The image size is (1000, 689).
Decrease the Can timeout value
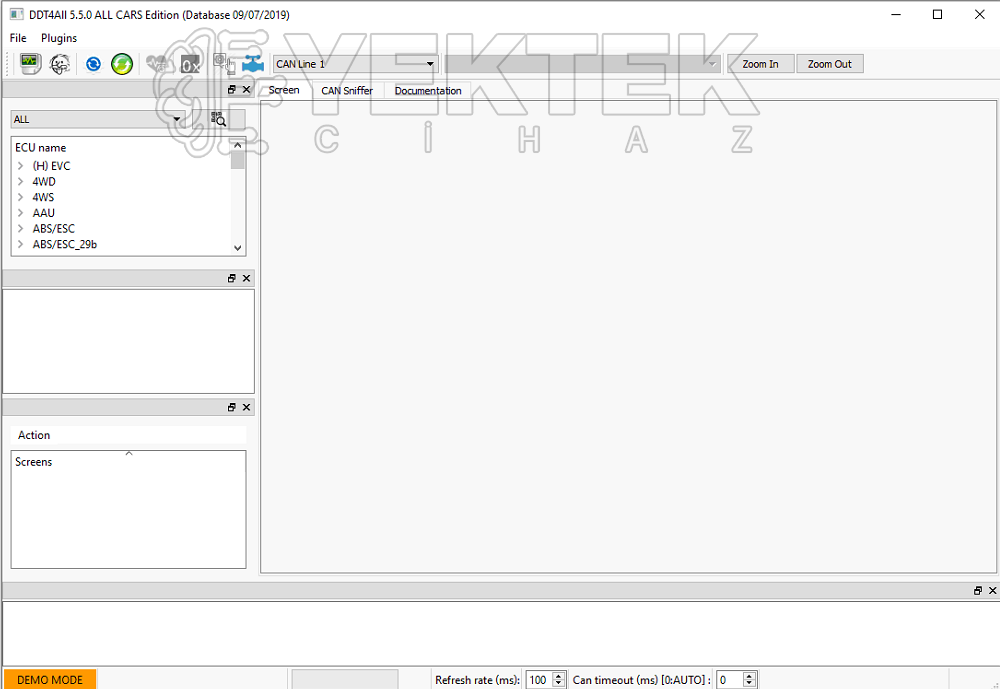[x=750, y=684]
